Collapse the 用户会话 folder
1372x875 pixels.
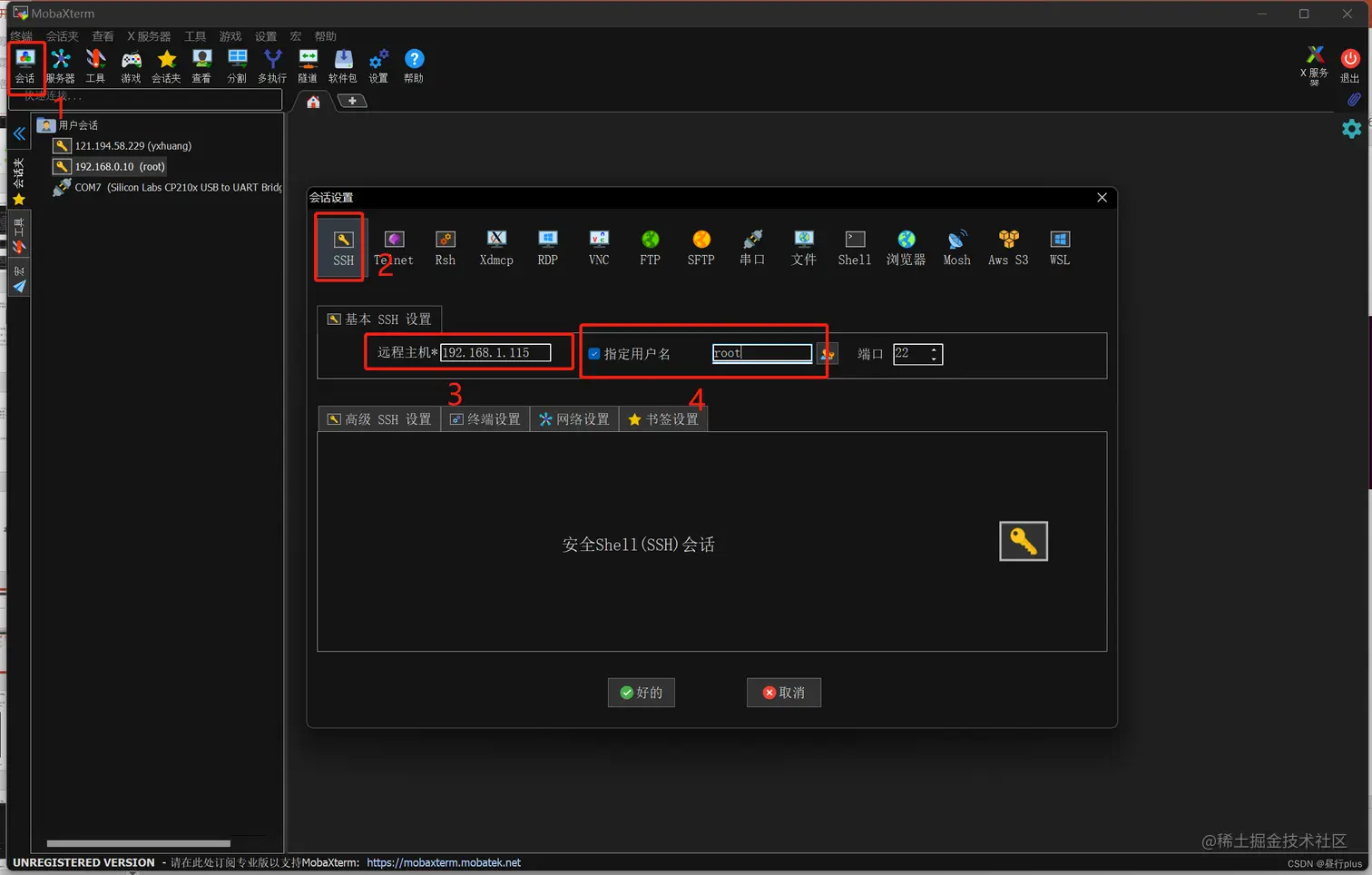click(69, 125)
